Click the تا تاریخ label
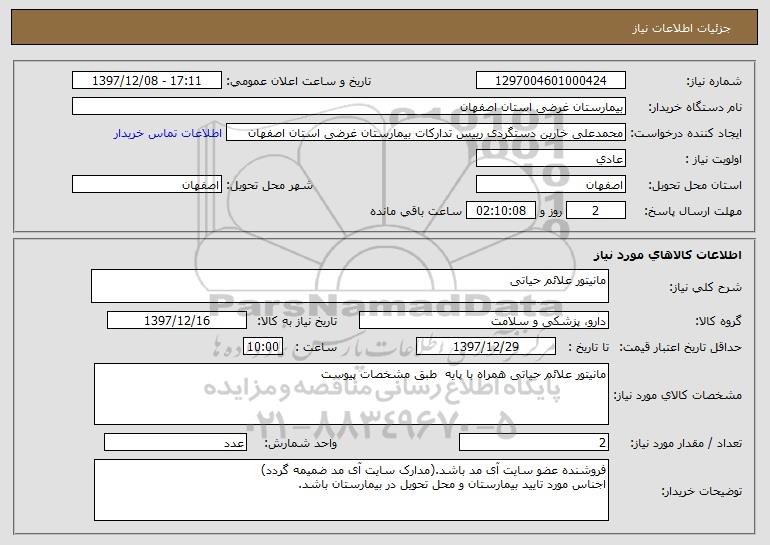This screenshot has width=770, height=545. coord(588,348)
